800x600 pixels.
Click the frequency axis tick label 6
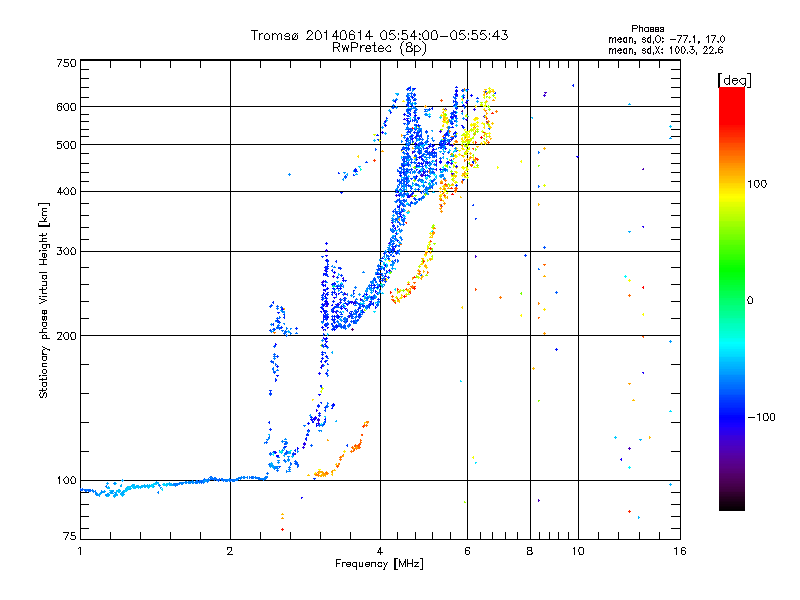(467, 551)
